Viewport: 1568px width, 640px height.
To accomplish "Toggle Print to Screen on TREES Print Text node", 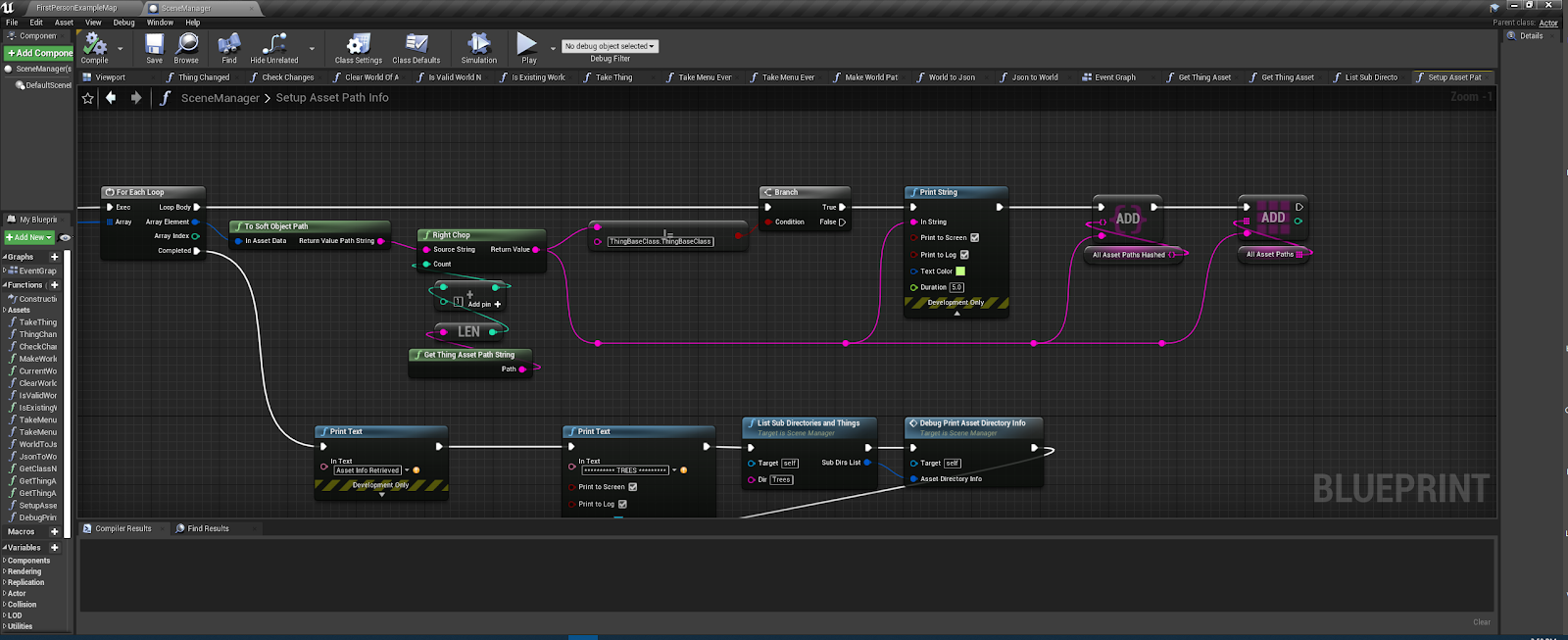I will pyautogui.click(x=632, y=487).
